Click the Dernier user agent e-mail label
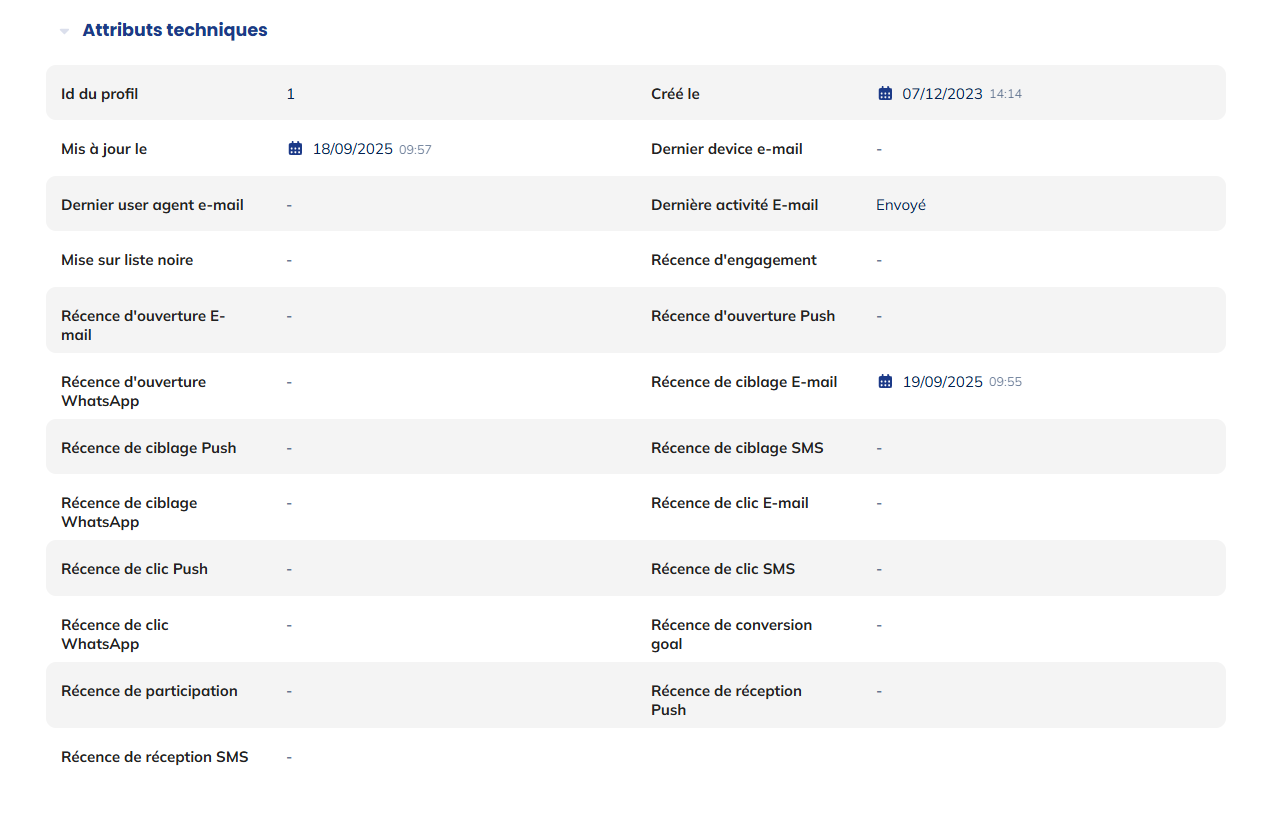 [x=152, y=205]
